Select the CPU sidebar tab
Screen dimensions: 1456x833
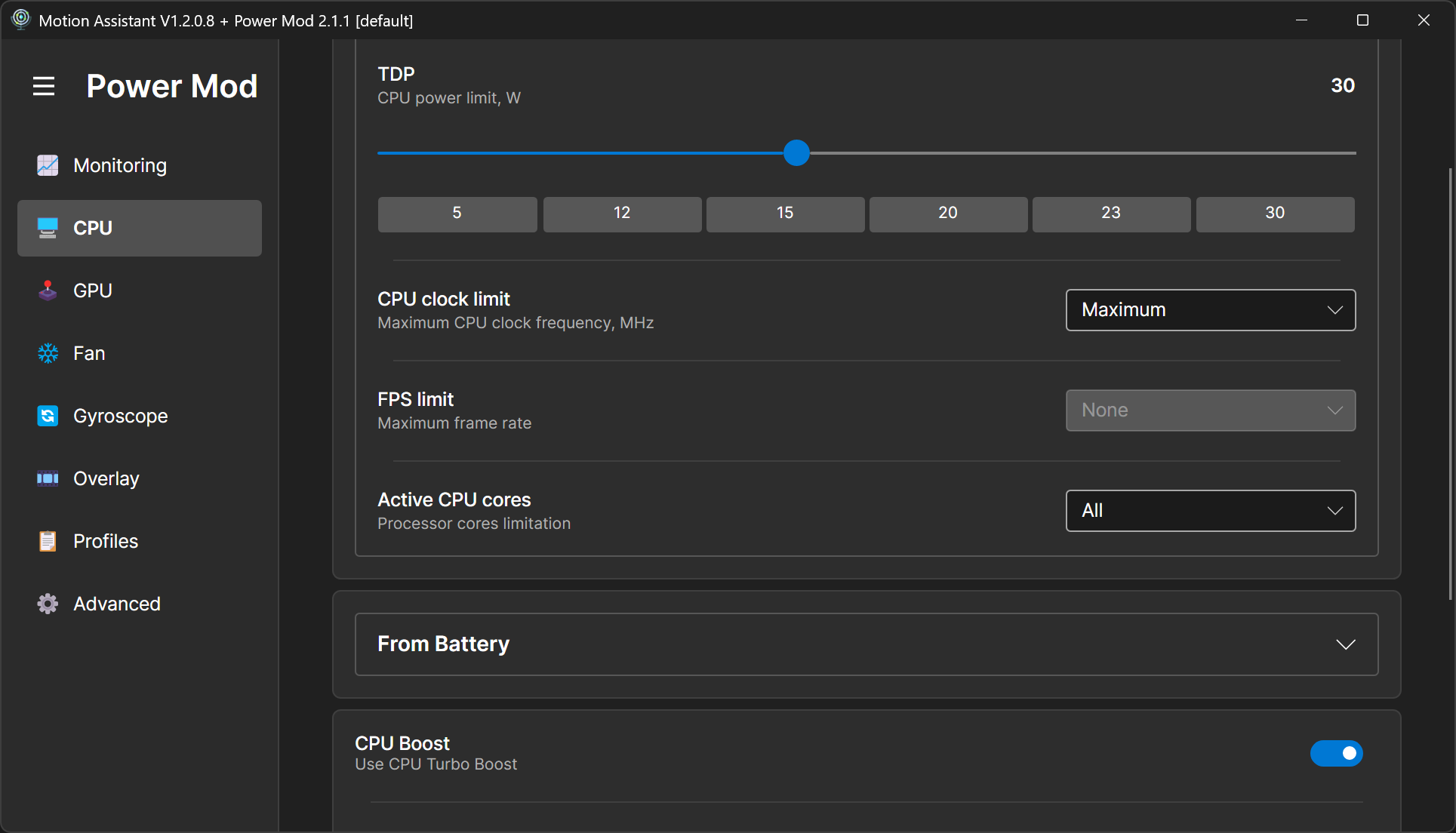(x=140, y=228)
